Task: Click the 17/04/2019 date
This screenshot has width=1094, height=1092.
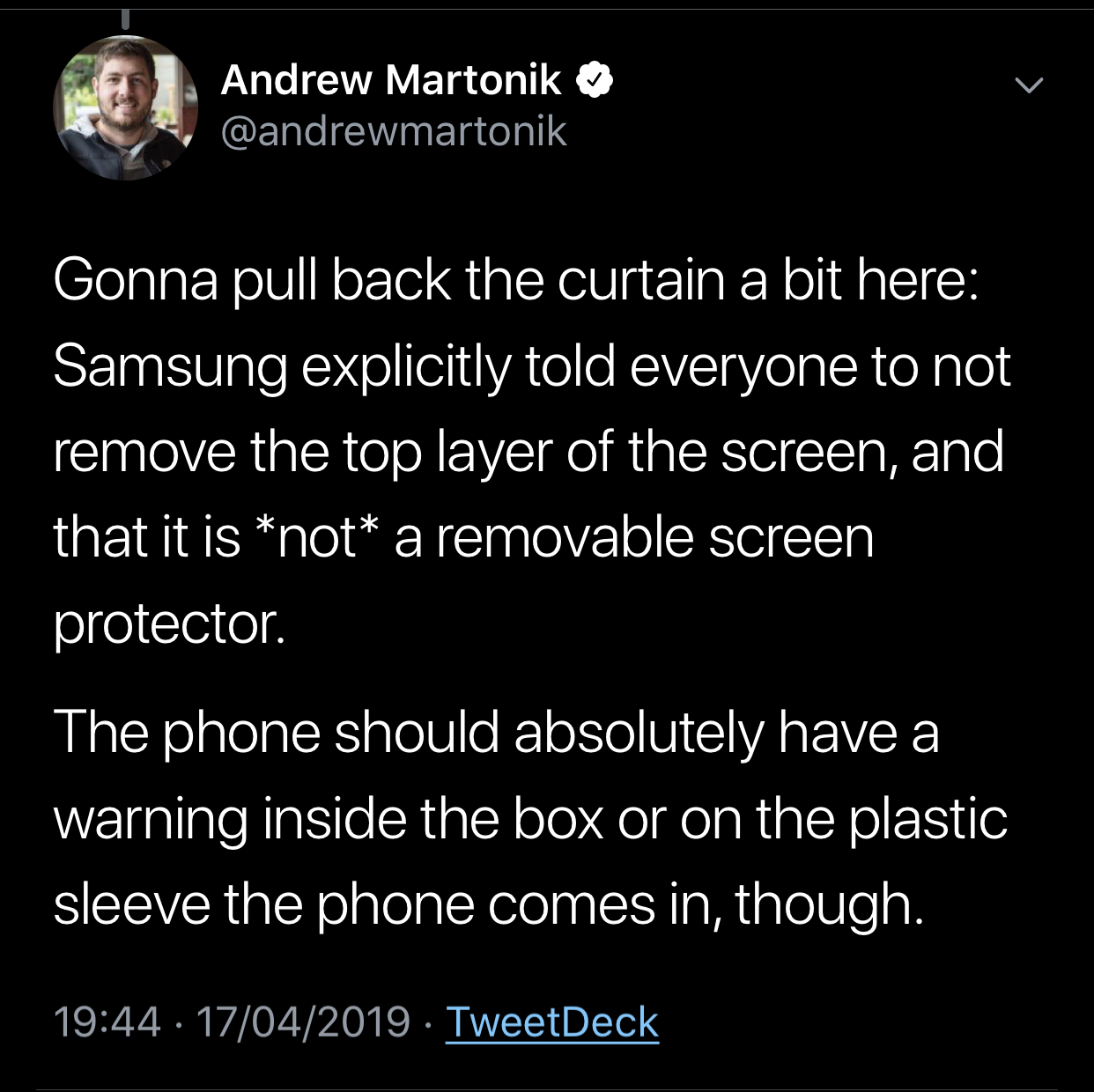Action: click(304, 1022)
